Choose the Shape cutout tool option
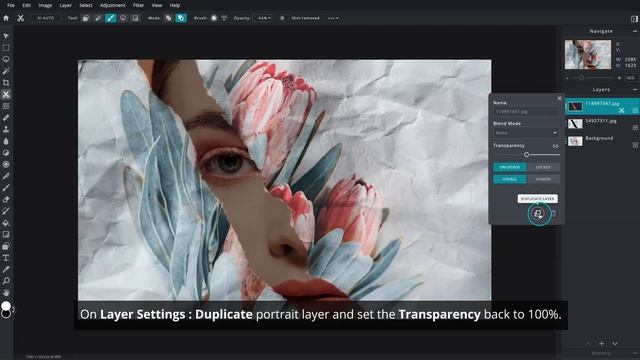 coord(85,18)
